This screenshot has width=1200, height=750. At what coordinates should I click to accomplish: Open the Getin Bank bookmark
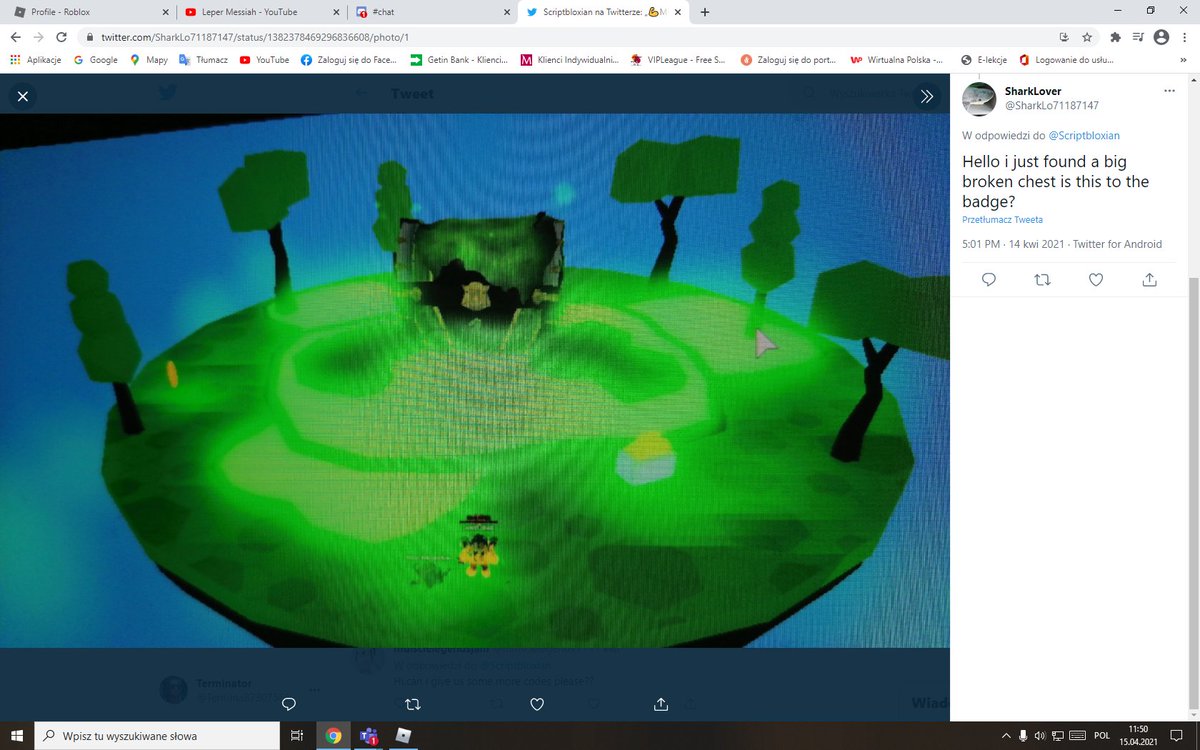tap(460, 60)
